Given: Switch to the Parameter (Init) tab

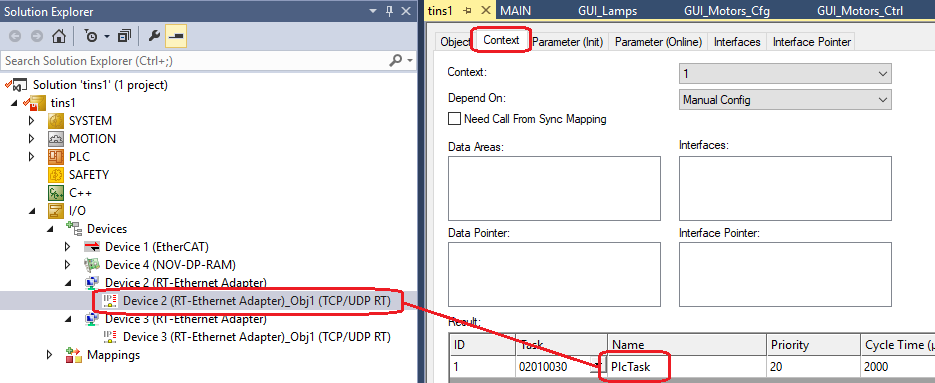Looking at the screenshot, I should coord(567,42).
